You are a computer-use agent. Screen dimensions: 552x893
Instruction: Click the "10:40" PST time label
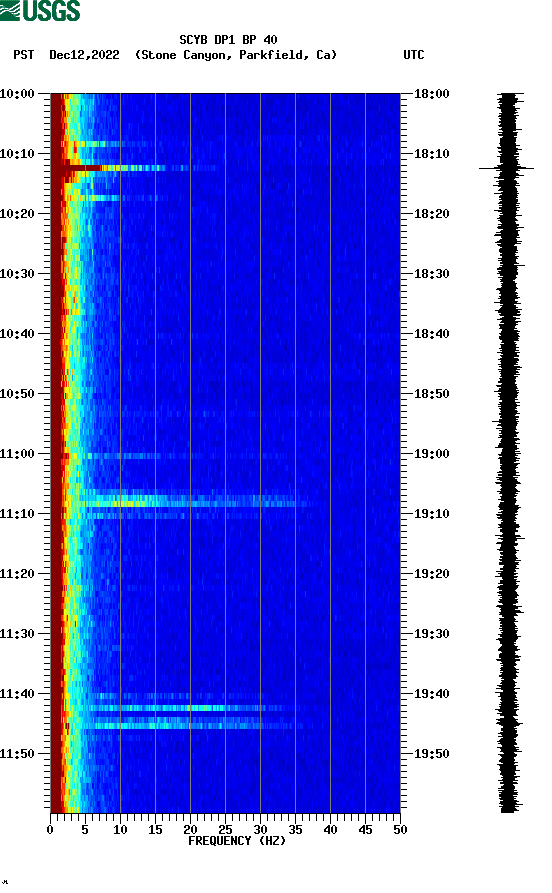tap(17, 334)
